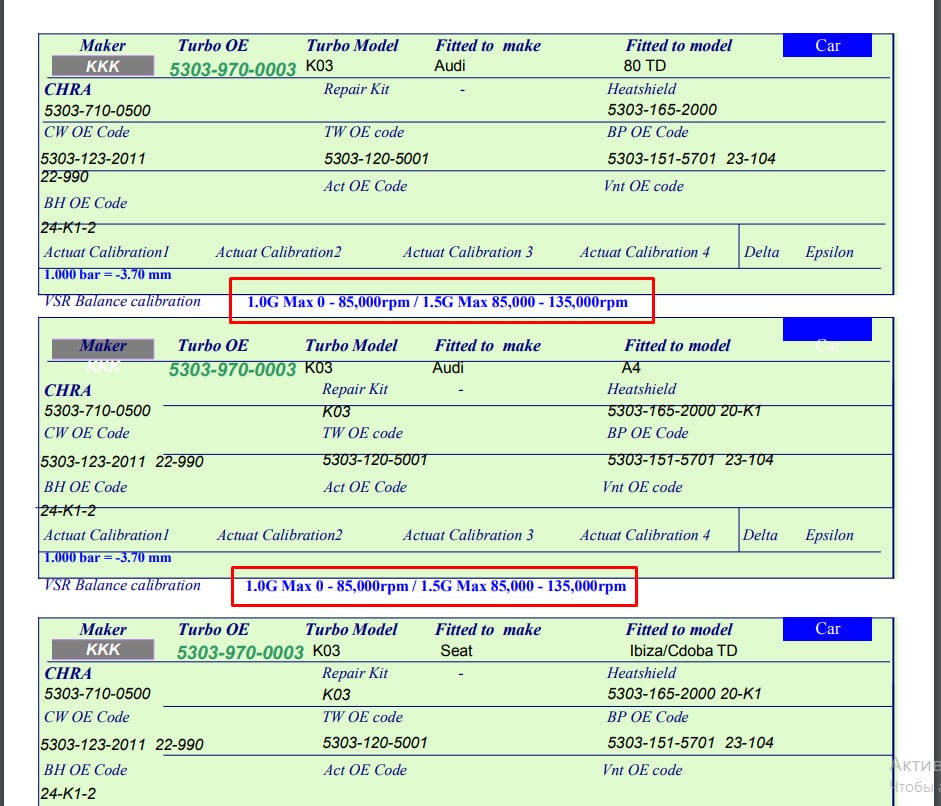Click BP code 5303-151-5701 23-104 in the A4 record
This screenshot has height=806, width=941.
point(690,460)
